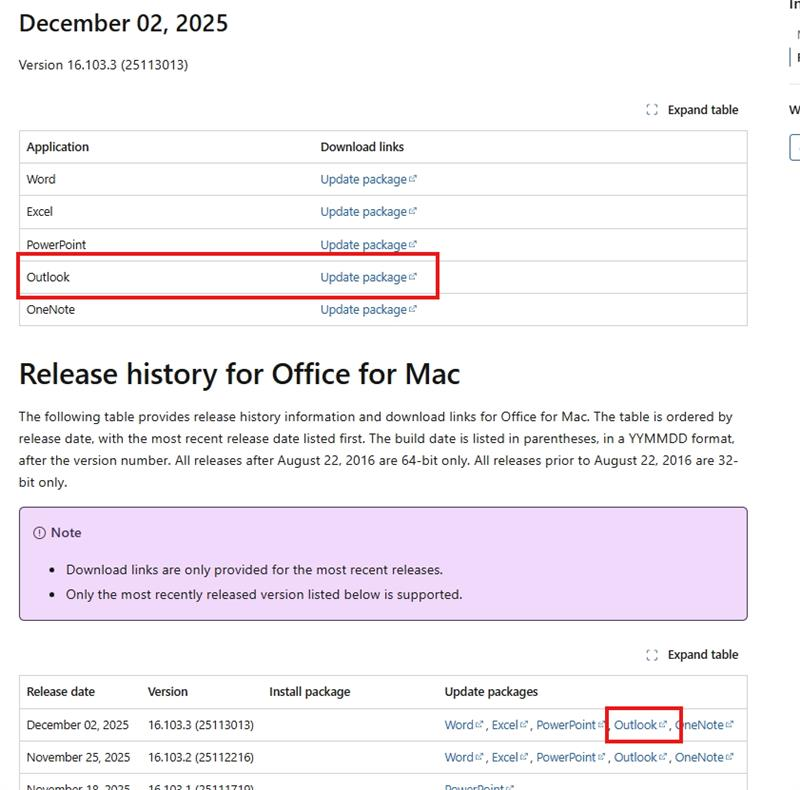Open PowerPoint Update package link
The width and height of the screenshot is (800, 790).
tap(368, 245)
